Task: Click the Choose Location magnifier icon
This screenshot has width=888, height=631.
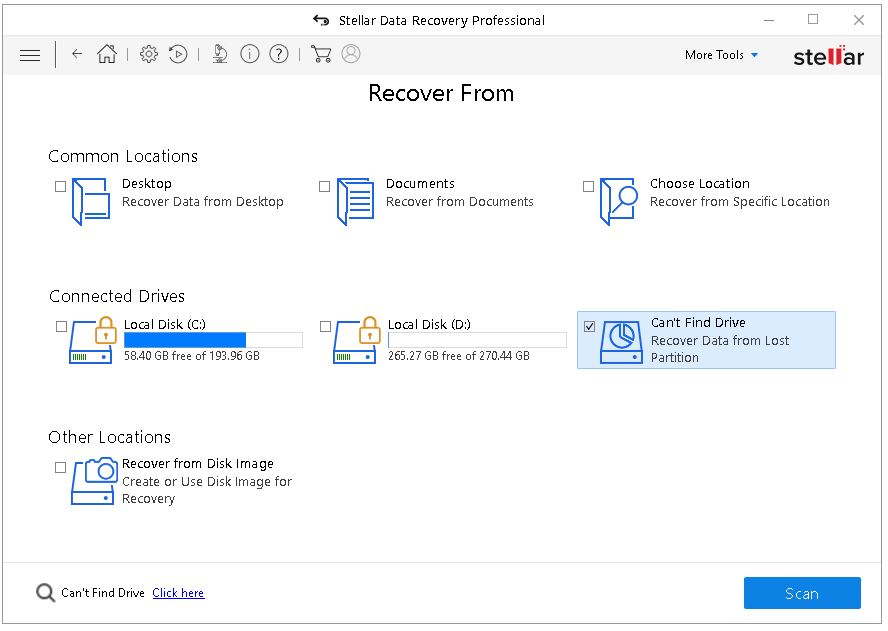Action: (x=619, y=202)
